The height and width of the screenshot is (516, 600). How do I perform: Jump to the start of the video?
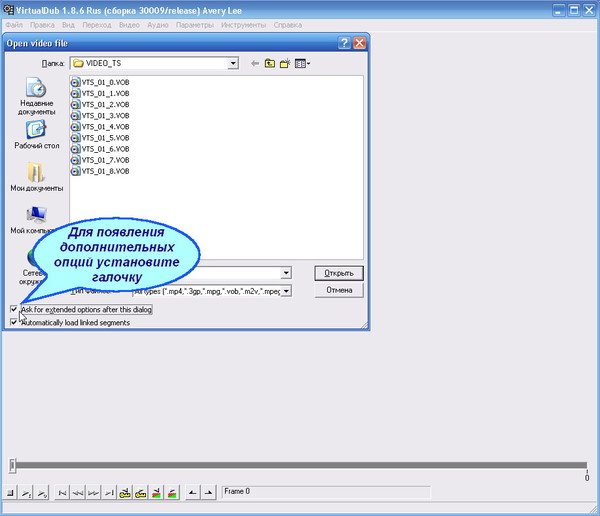62,493
